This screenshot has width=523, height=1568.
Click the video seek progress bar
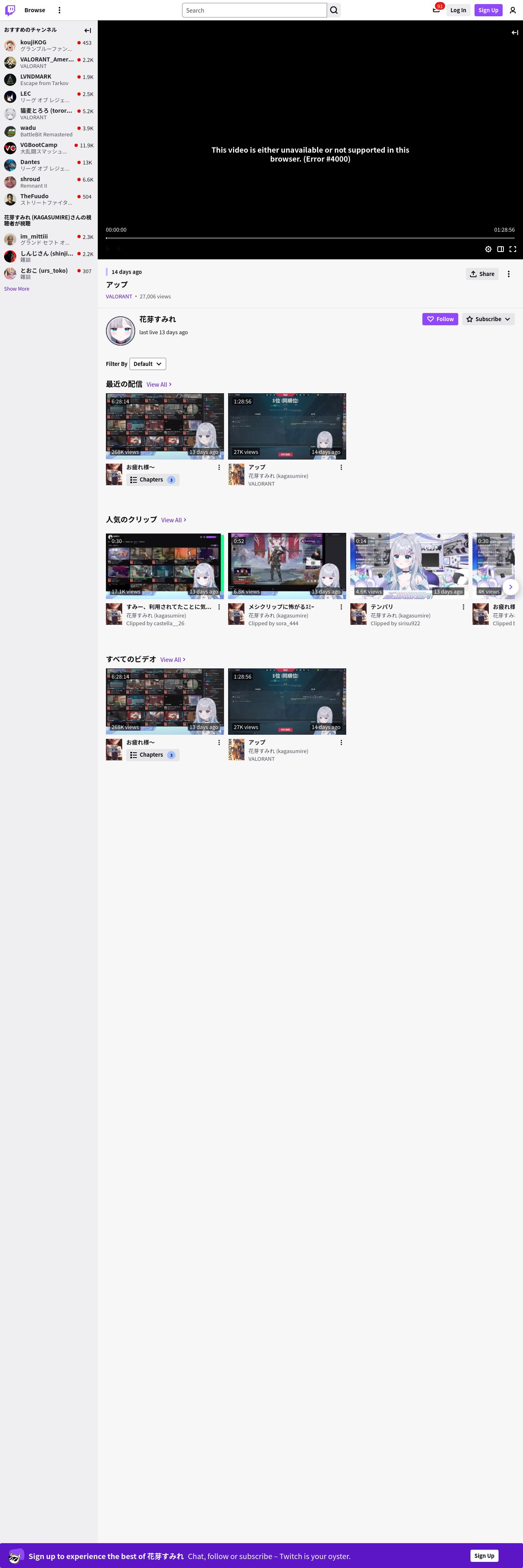click(x=310, y=238)
